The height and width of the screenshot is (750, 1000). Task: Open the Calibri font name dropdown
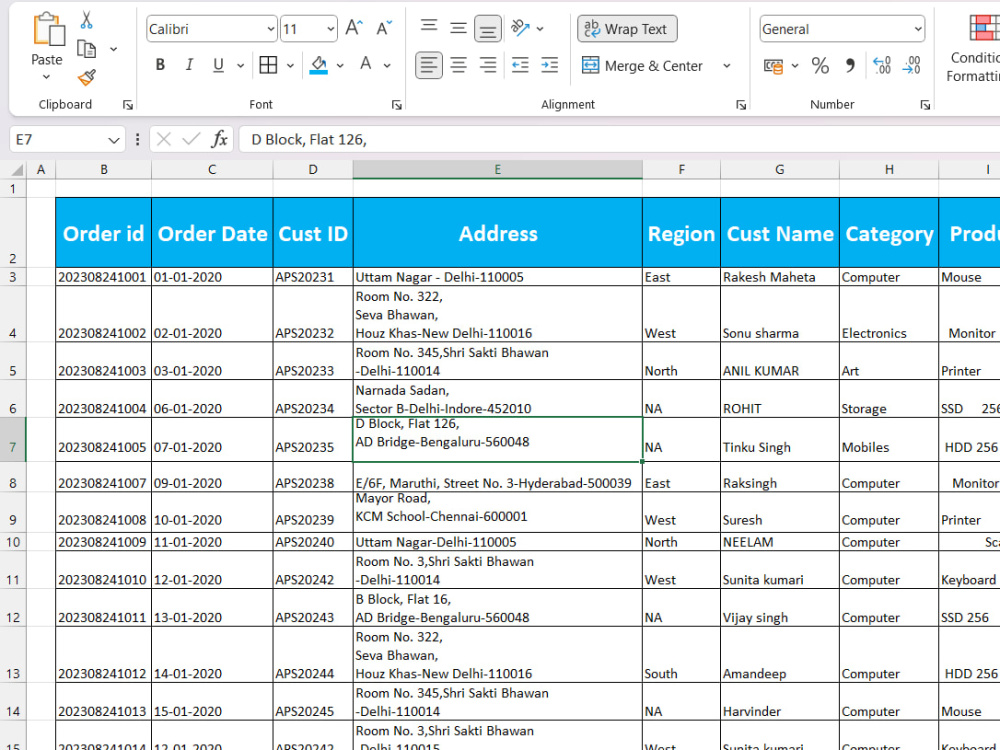(x=270, y=29)
